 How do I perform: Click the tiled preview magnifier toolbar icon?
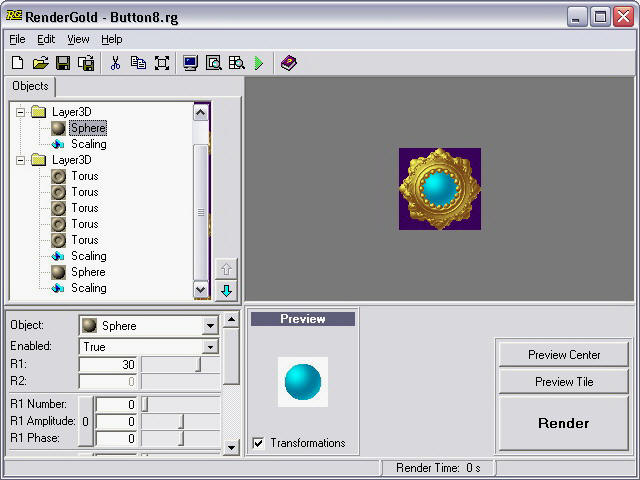click(x=237, y=63)
